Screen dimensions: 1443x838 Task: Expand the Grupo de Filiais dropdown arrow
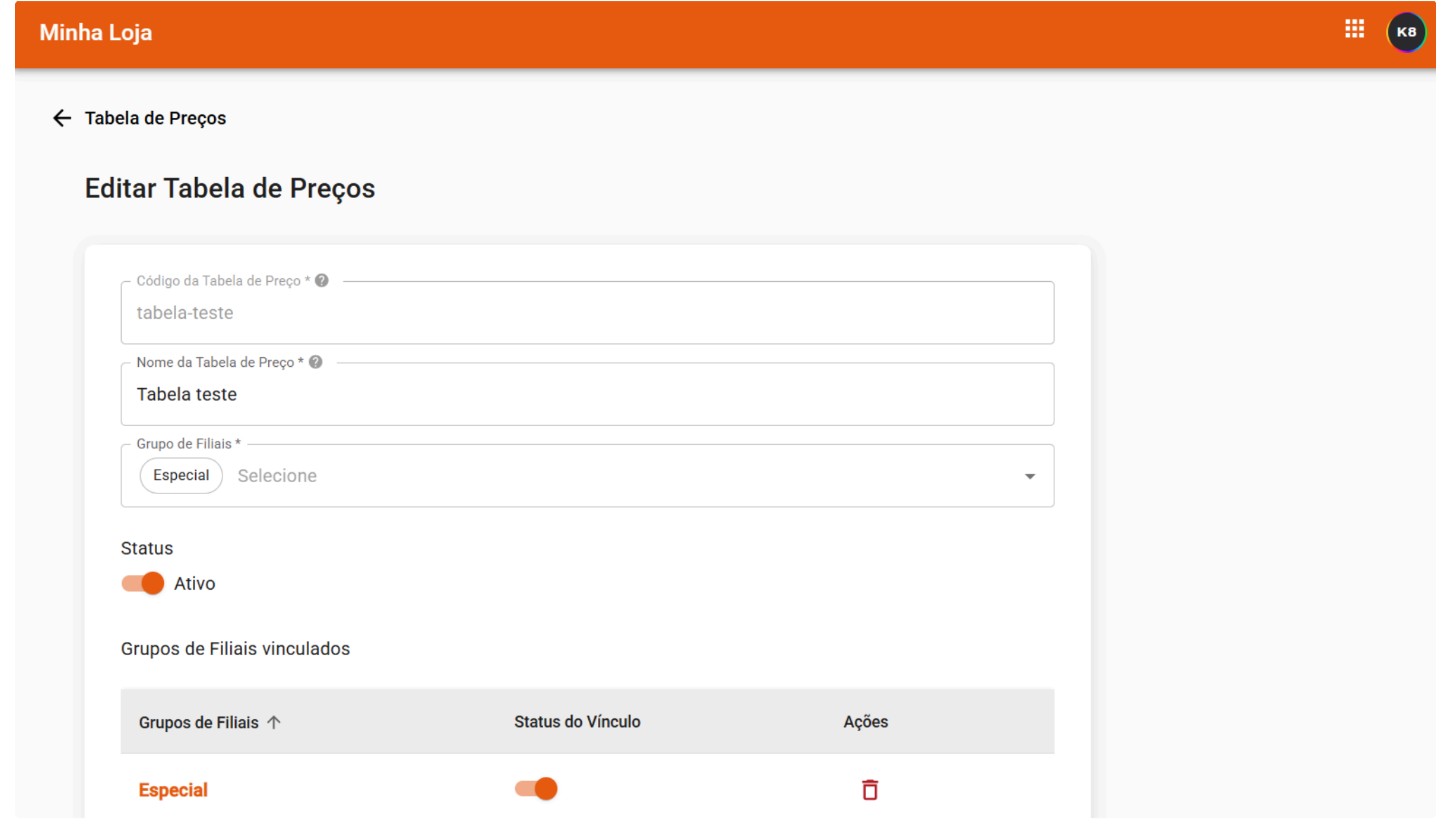[x=1030, y=476]
